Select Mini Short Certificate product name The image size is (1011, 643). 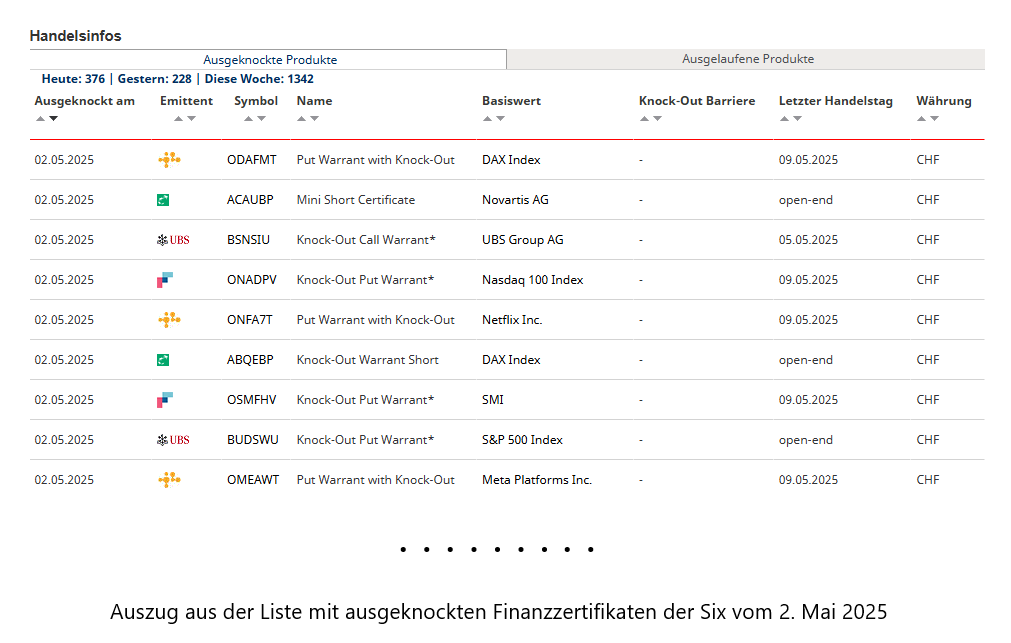click(356, 200)
